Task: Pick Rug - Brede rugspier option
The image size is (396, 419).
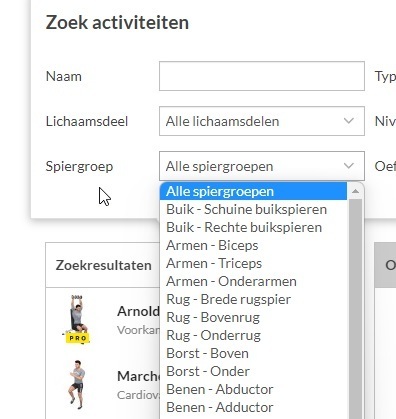Action: [253, 299]
